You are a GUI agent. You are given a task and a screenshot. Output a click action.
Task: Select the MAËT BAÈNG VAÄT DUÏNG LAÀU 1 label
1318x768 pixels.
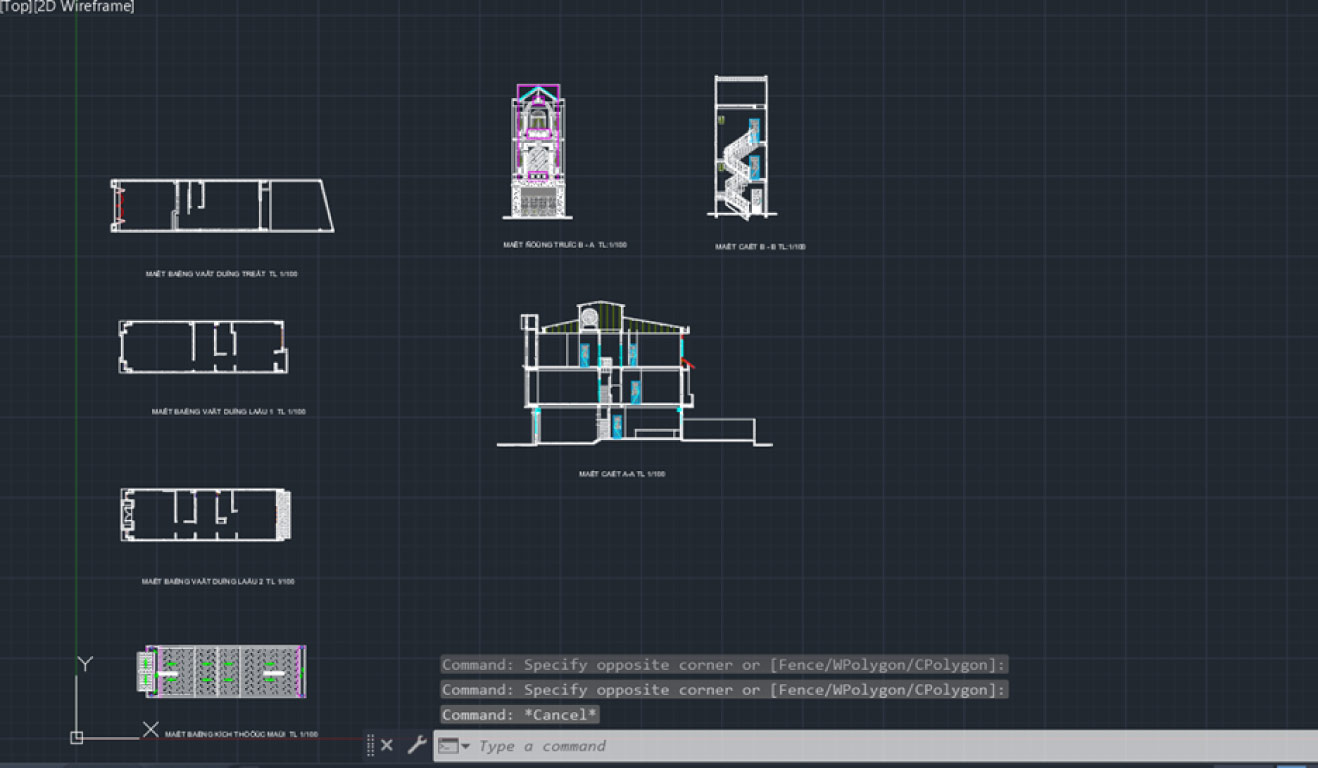(229, 411)
